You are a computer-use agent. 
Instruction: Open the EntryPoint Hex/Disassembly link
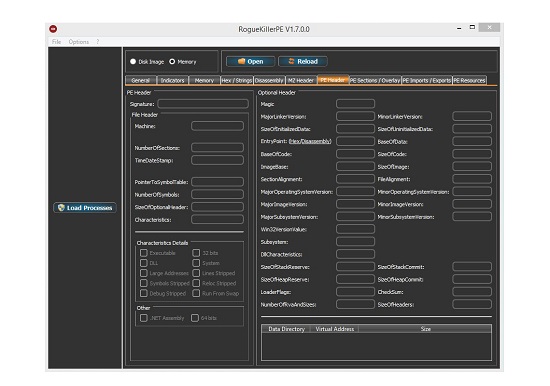pyautogui.click(x=310, y=141)
